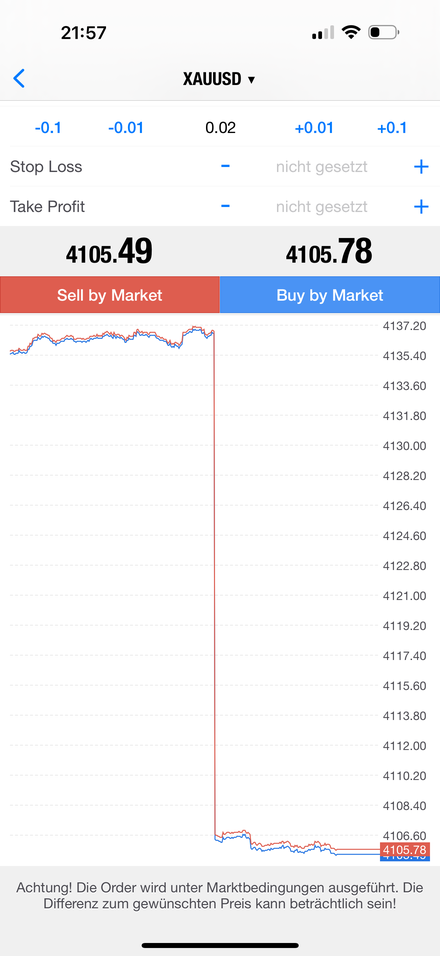Tap the battery status icon

(x=383, y=32)
